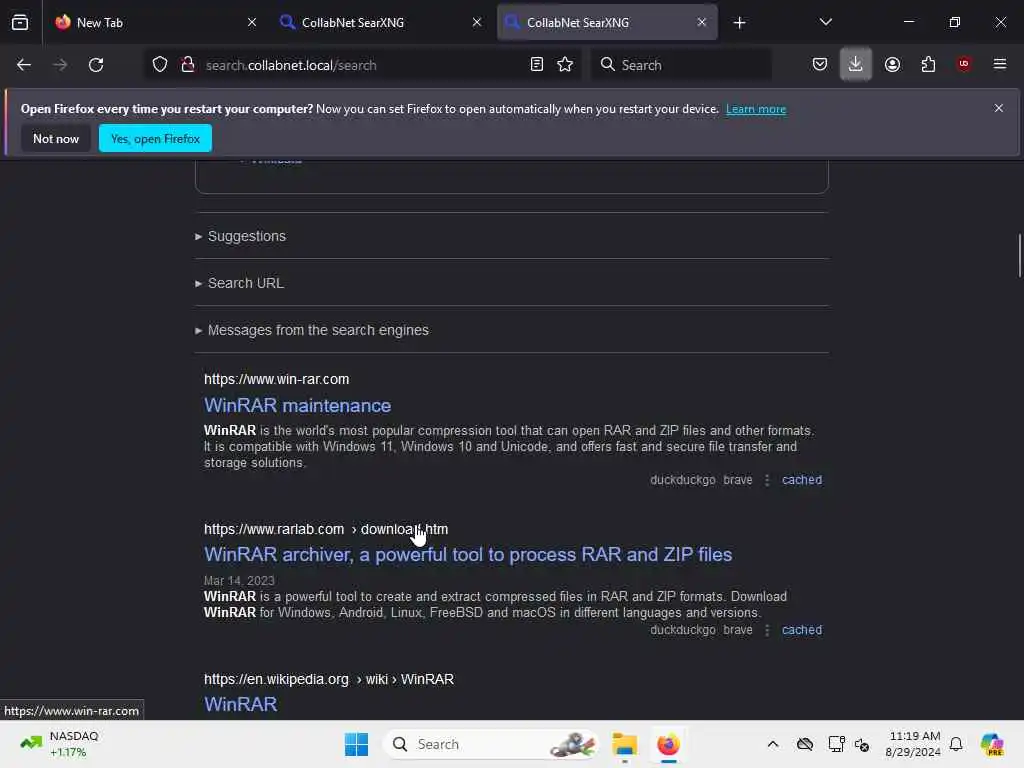Close the first CollabNet SearXNG tab
The height and width of the screenshot is (768, 1024).
477,22
